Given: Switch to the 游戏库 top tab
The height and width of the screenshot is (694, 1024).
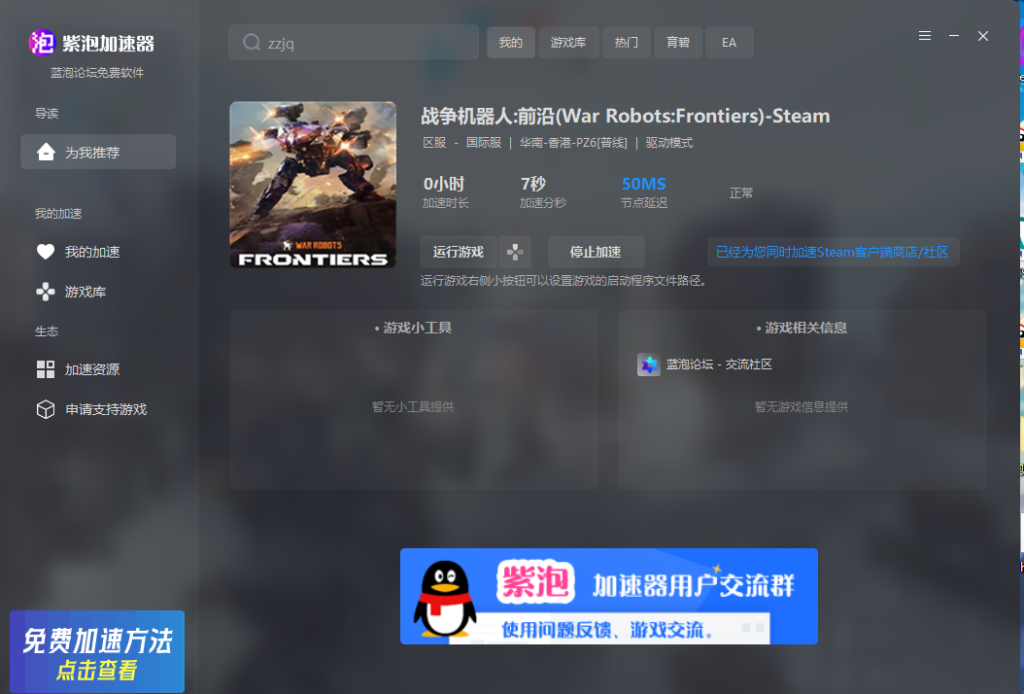Looking at the screenshot, I should click(x=568, y=42).
